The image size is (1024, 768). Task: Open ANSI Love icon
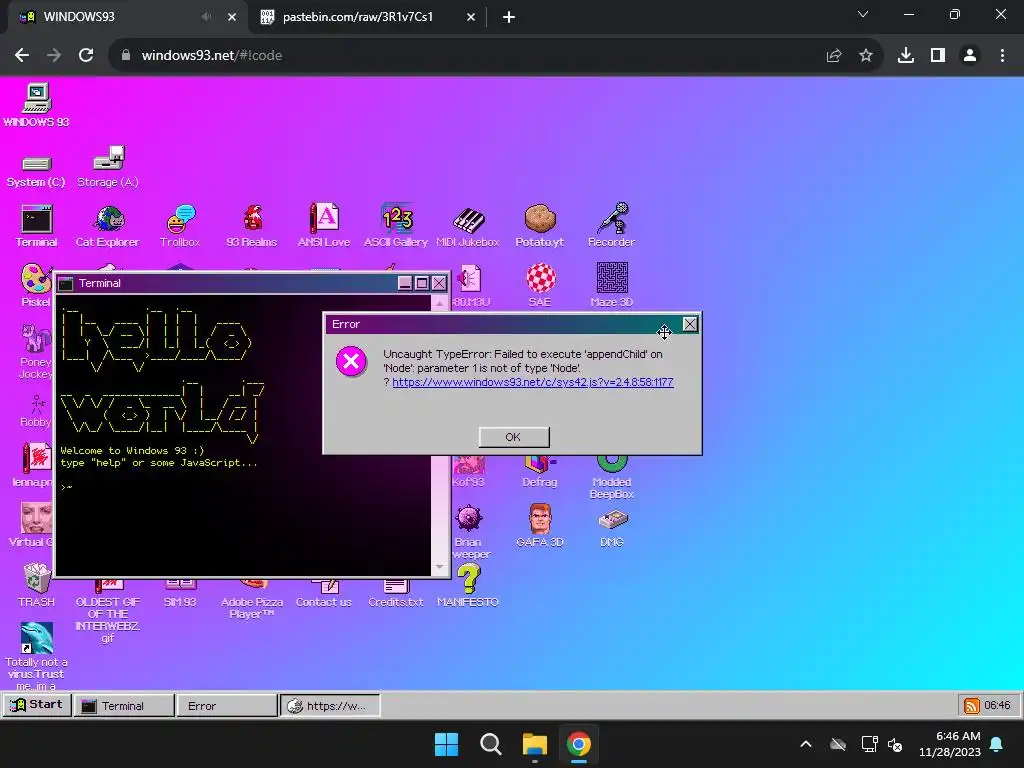(324, 226)
